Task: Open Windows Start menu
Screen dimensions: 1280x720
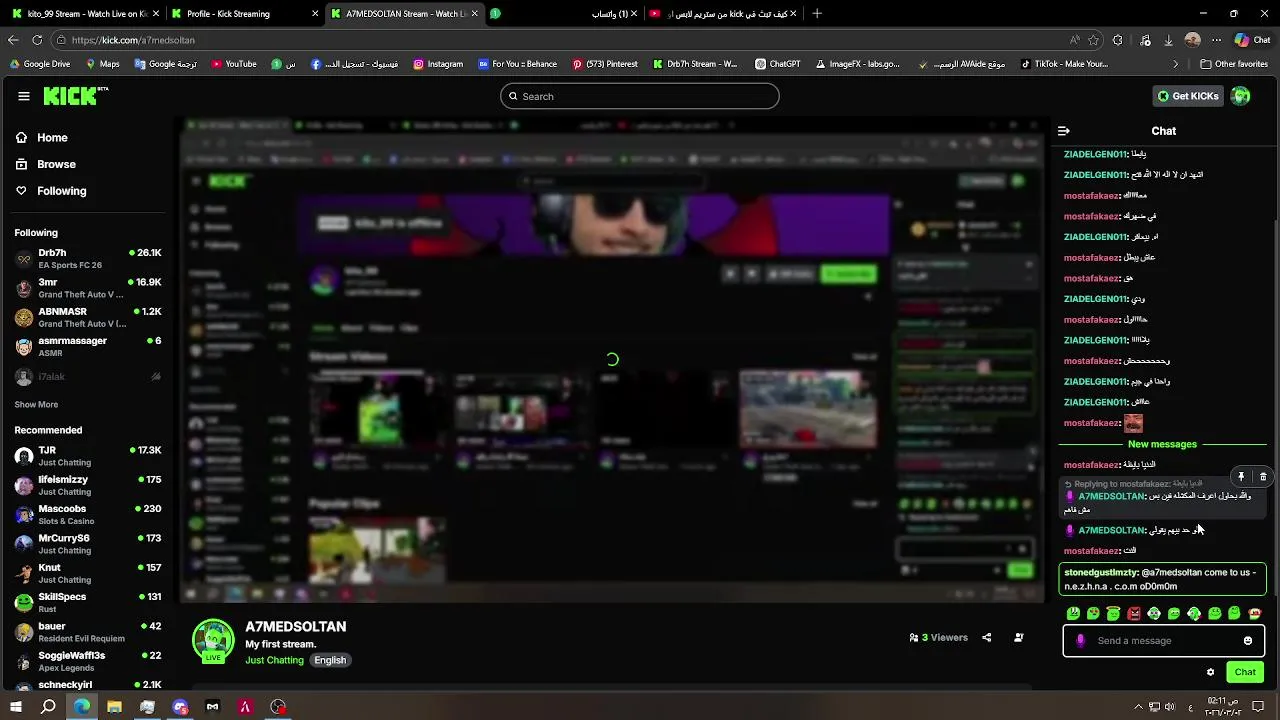Action: pyautogui.click(x=16, y=707)
